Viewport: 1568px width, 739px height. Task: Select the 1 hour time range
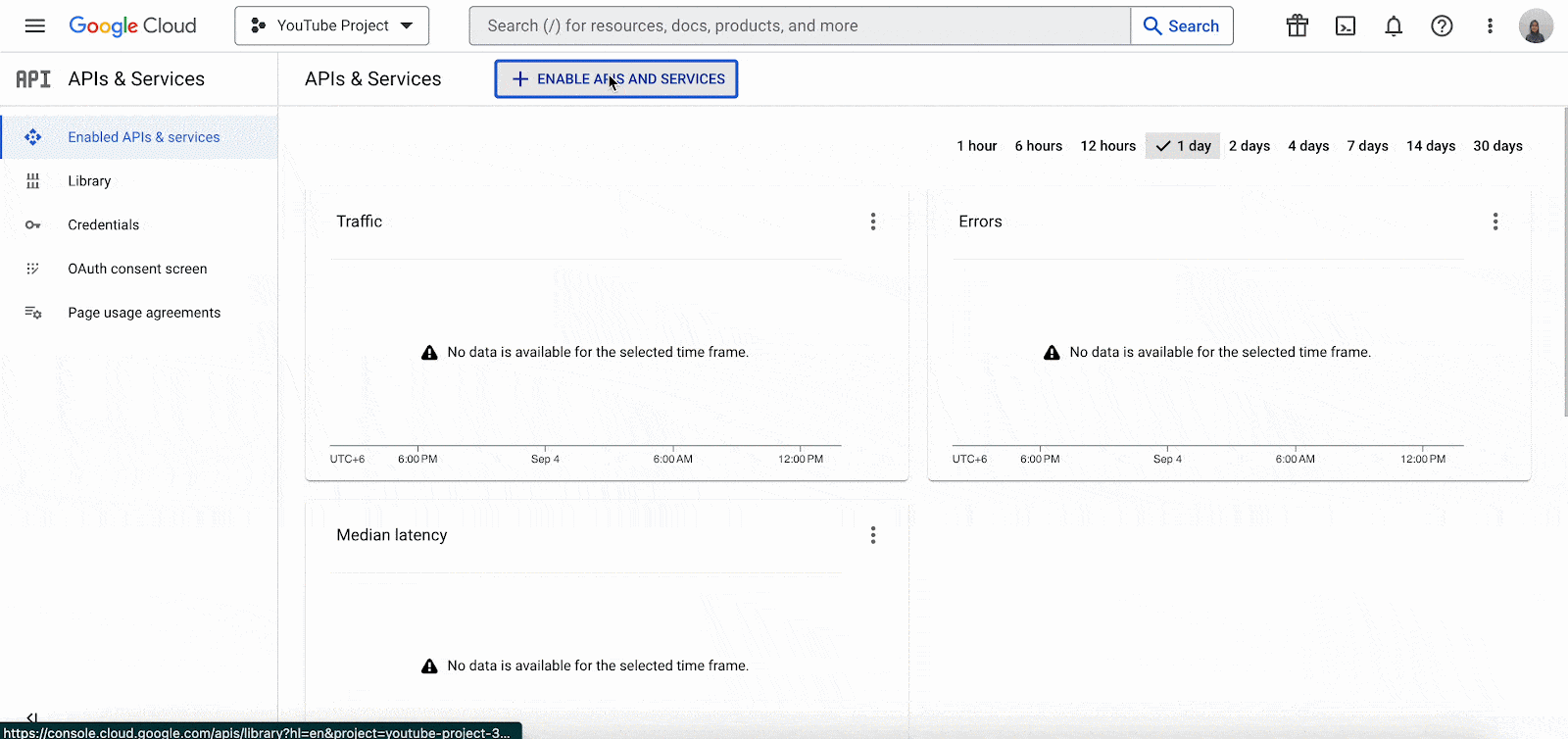977,146
